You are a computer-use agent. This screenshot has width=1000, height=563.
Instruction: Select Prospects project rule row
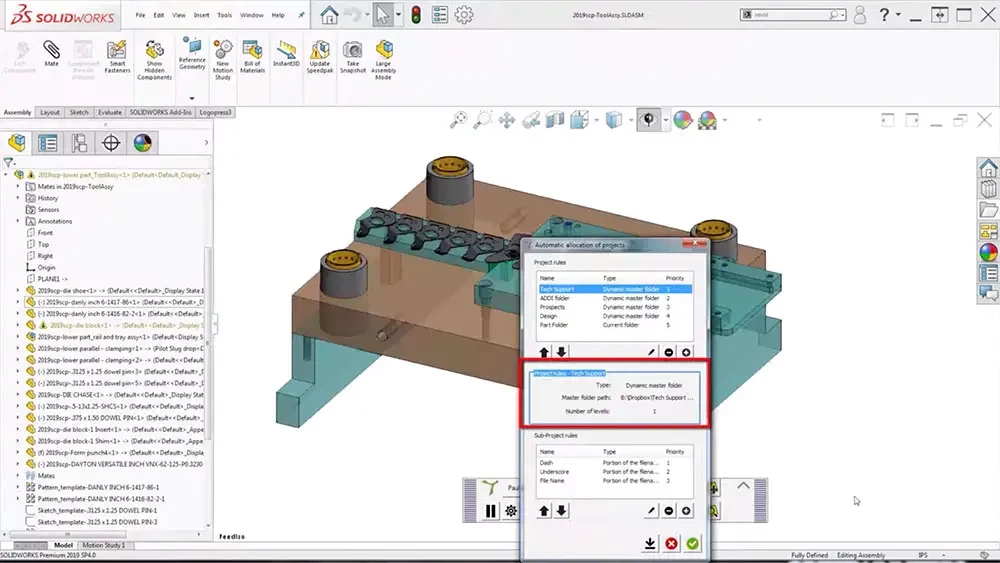click(x=614, y=307)
